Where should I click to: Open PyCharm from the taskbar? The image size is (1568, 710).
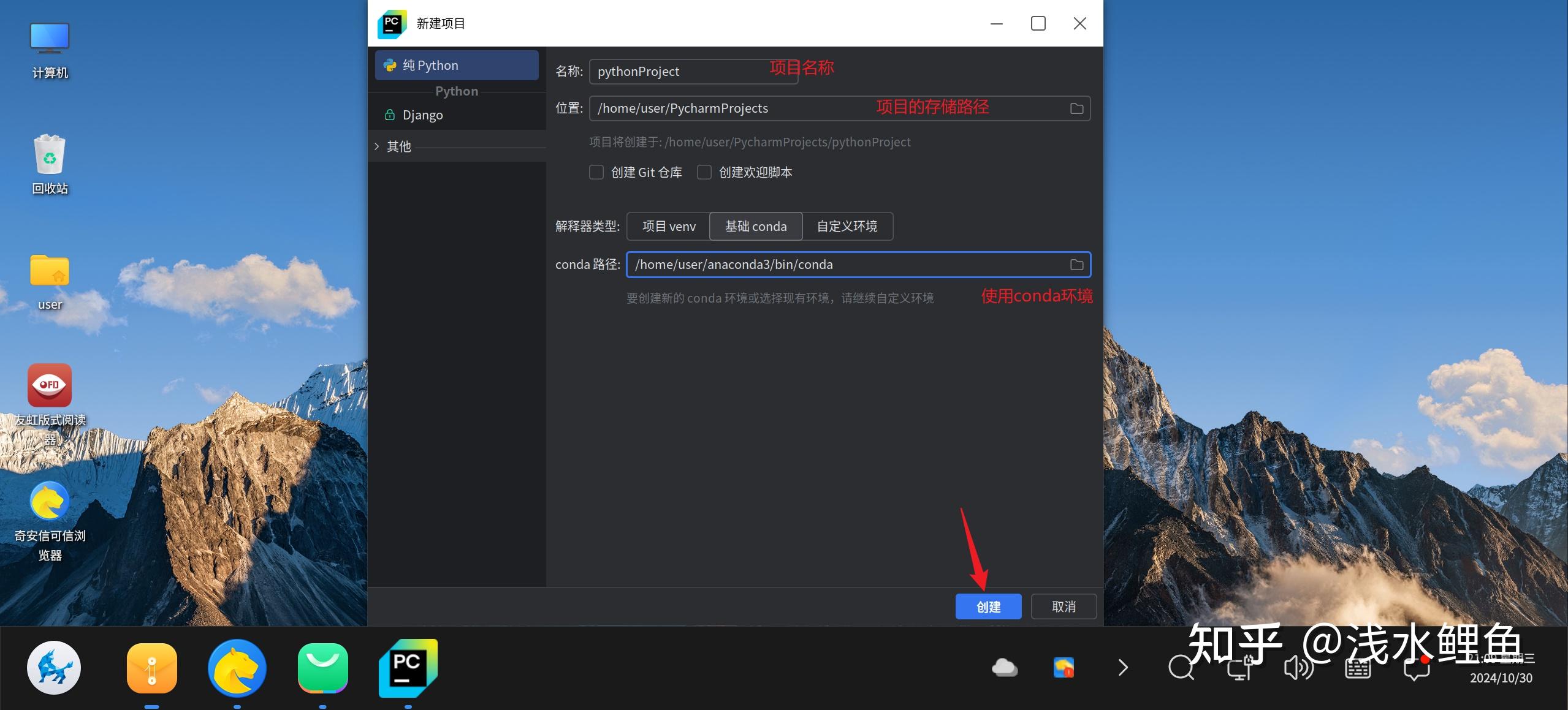pos(407,668)
